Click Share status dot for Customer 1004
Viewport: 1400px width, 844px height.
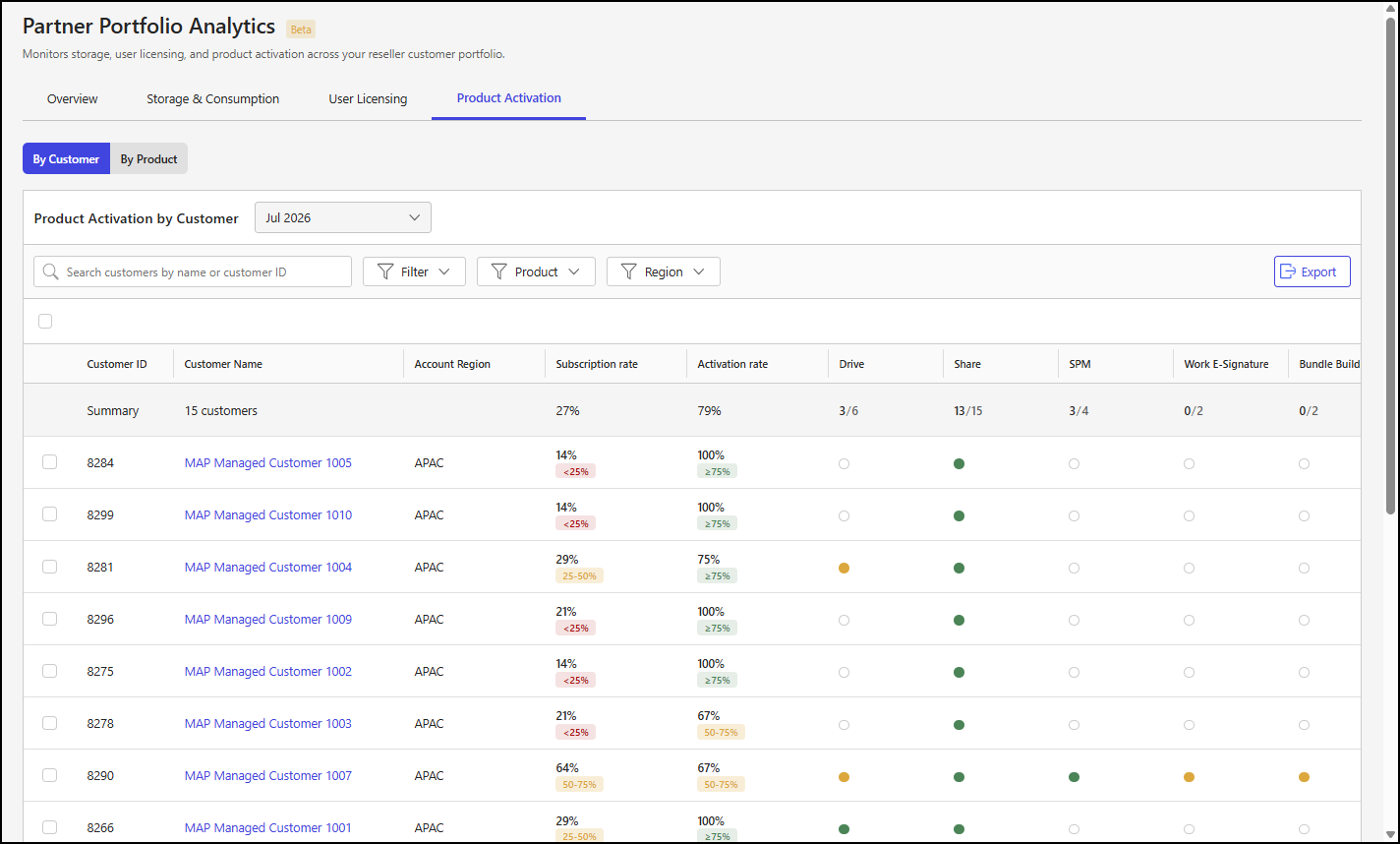[x=959, y=568]
